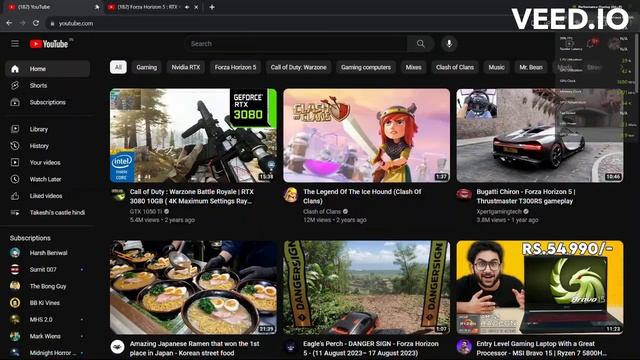Close the Forza Horizon 5 browser tab

click(x=196, y=7)
